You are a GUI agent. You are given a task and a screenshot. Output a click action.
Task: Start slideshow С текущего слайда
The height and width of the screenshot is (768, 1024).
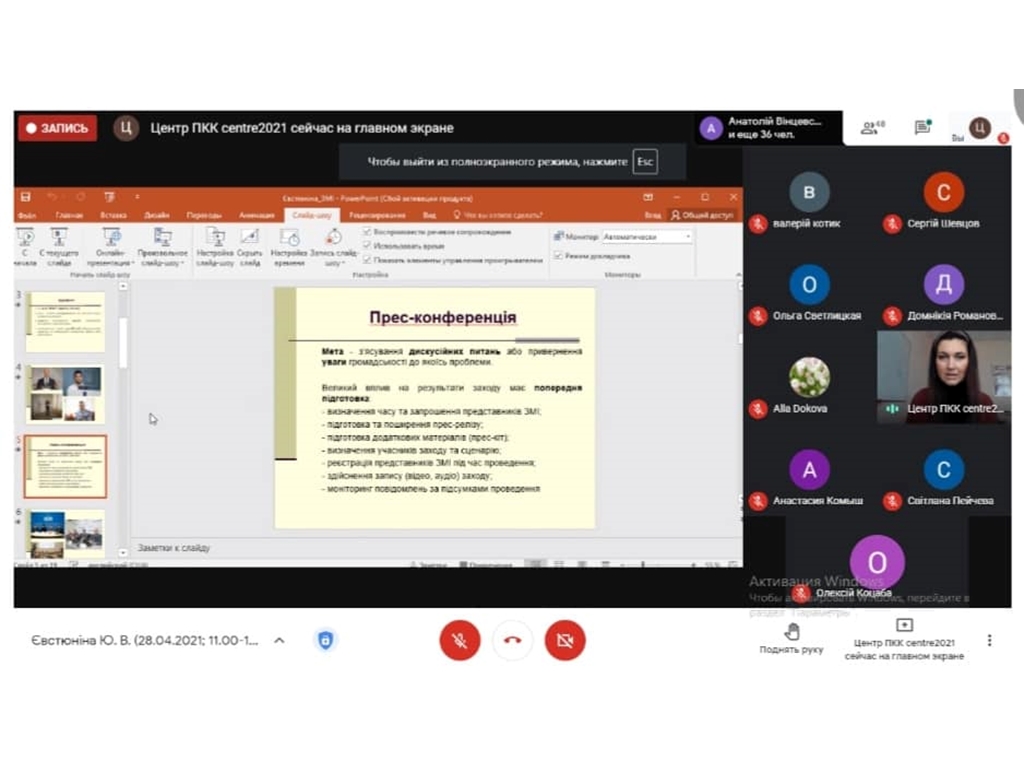[x=59, y=247]
